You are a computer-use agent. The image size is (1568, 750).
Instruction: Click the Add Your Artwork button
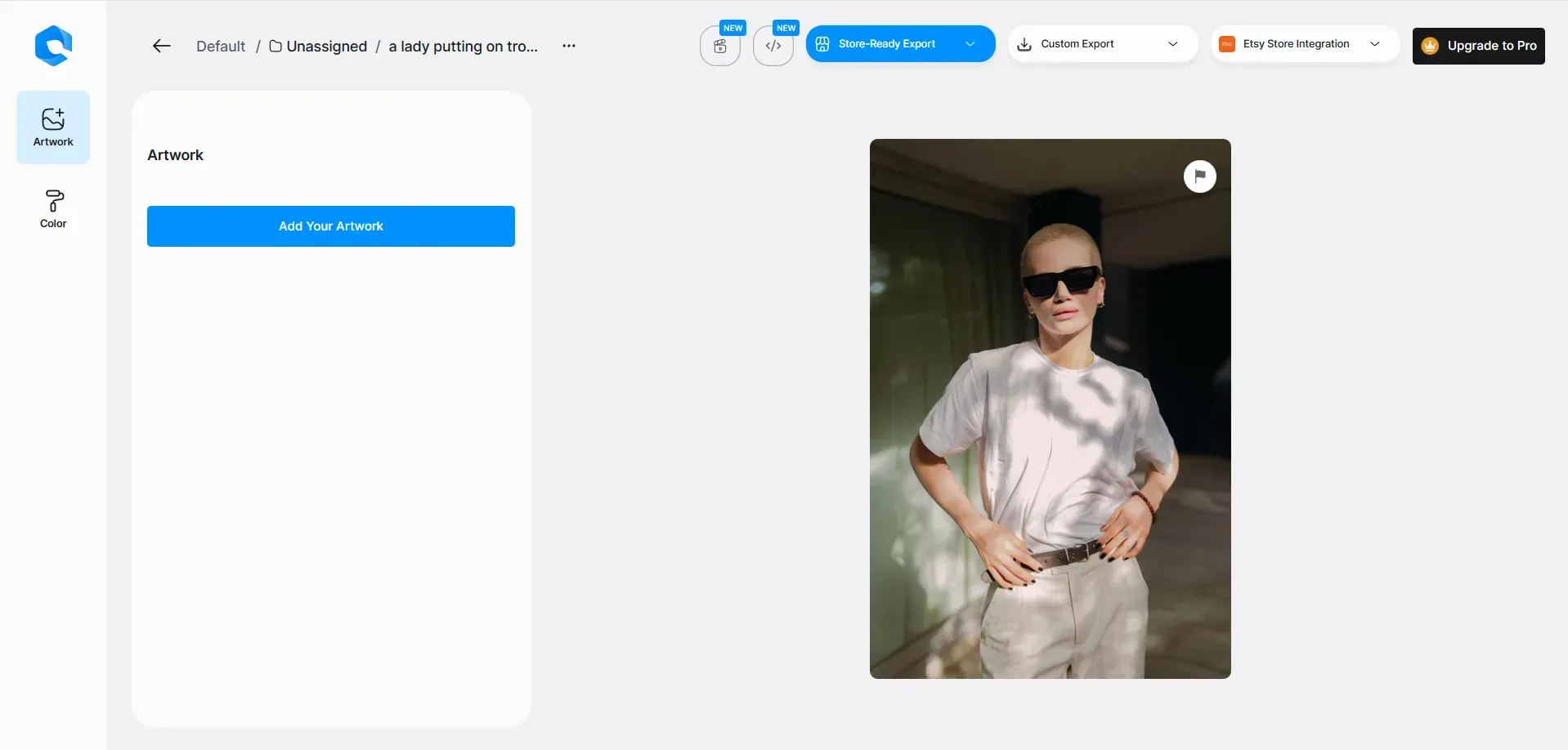330,225
